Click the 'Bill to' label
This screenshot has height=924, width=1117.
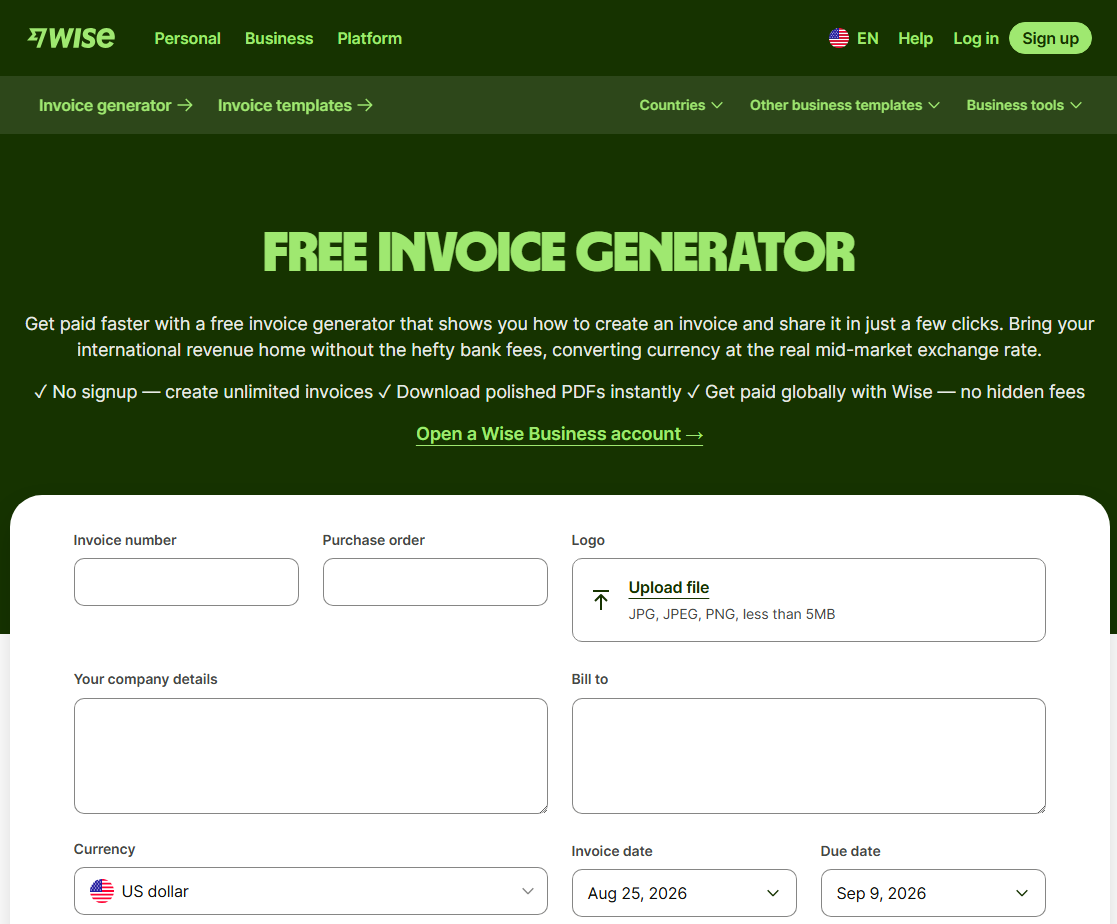(x=590, y=679)
